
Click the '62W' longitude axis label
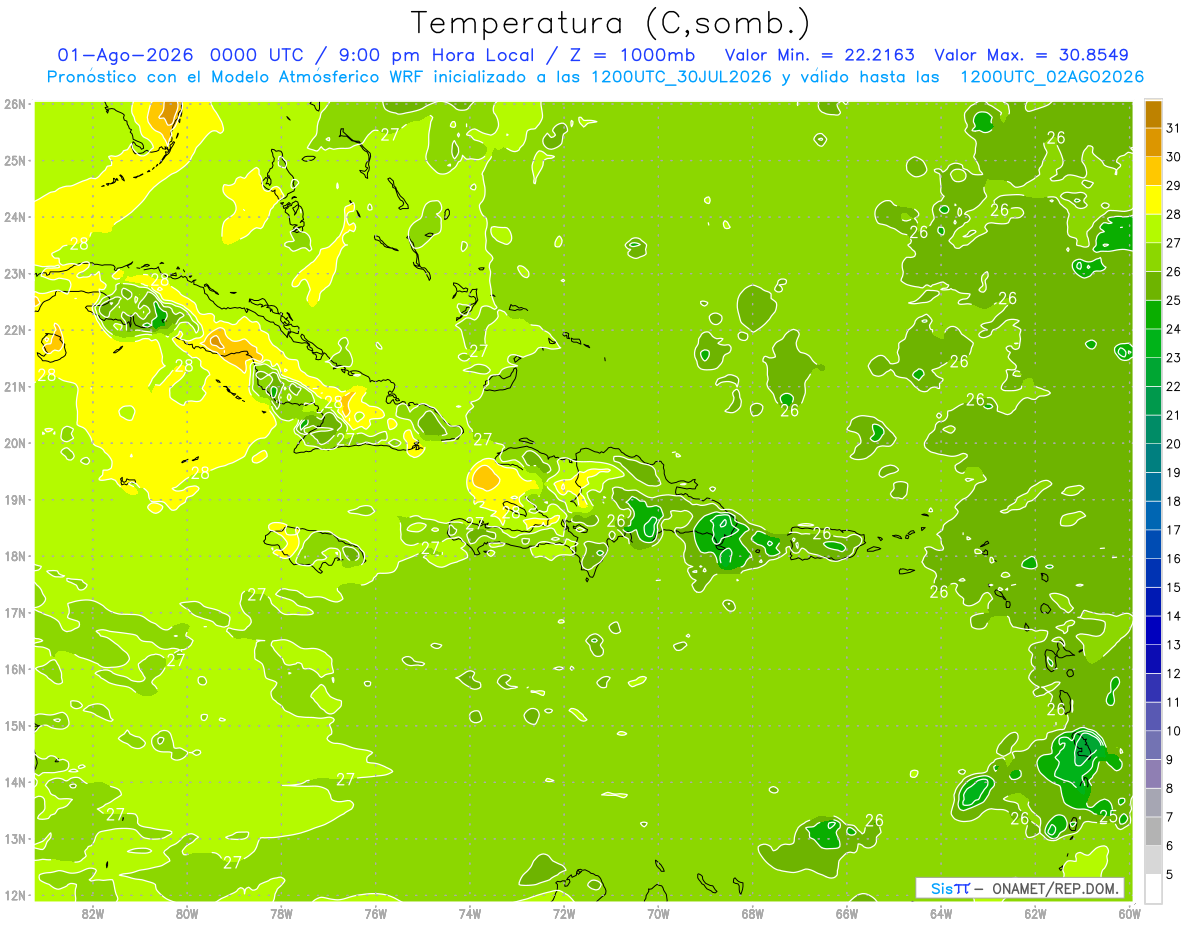point(1035,914)
